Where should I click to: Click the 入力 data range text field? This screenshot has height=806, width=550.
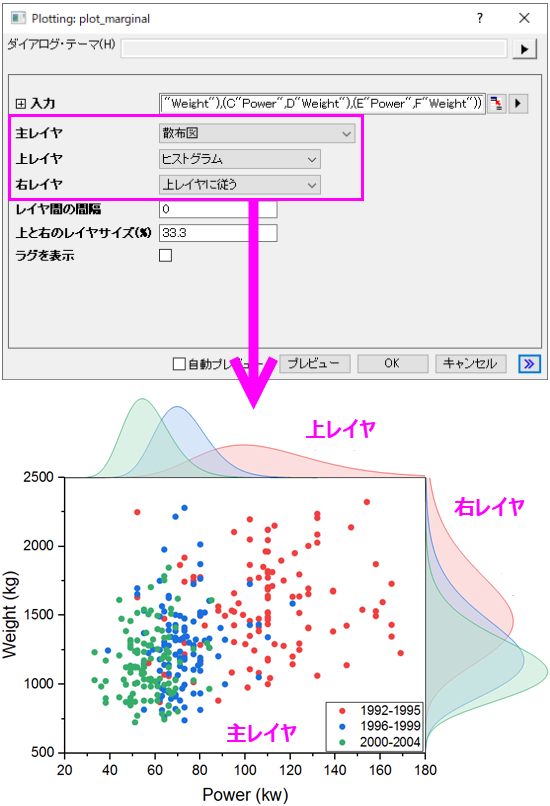(322, 103)
